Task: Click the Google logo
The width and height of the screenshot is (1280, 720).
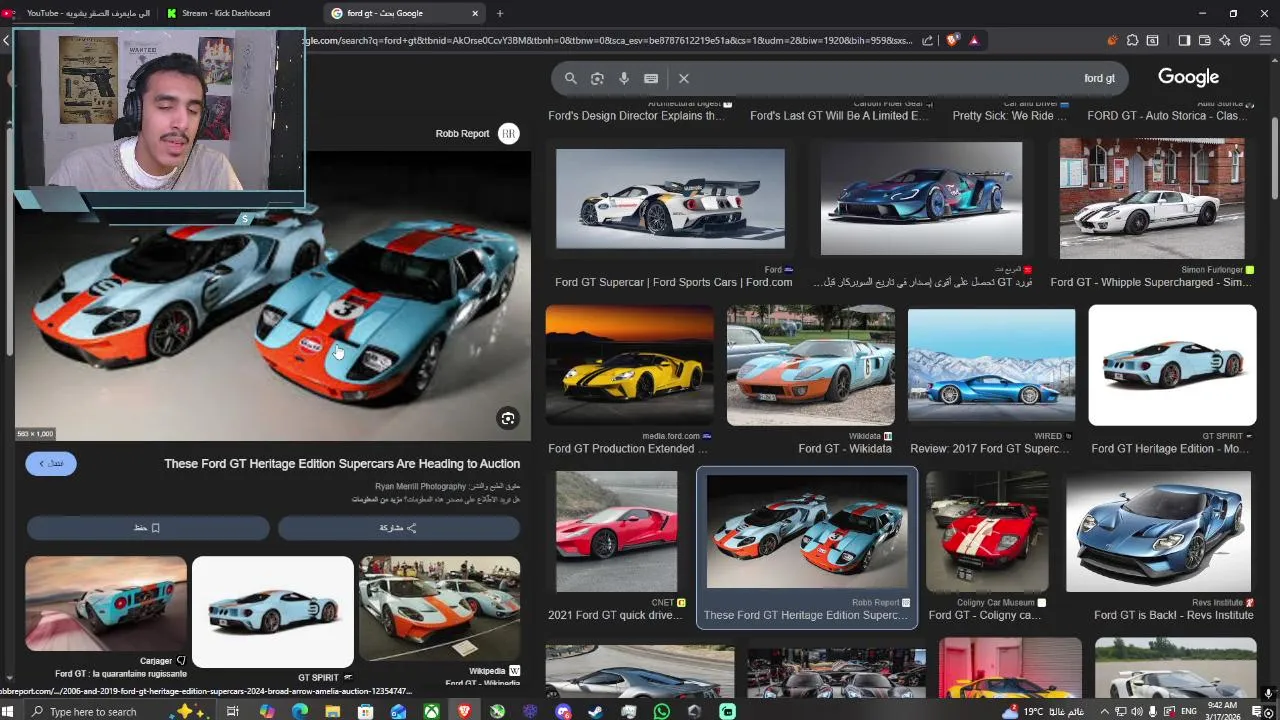Action: 1188,78
